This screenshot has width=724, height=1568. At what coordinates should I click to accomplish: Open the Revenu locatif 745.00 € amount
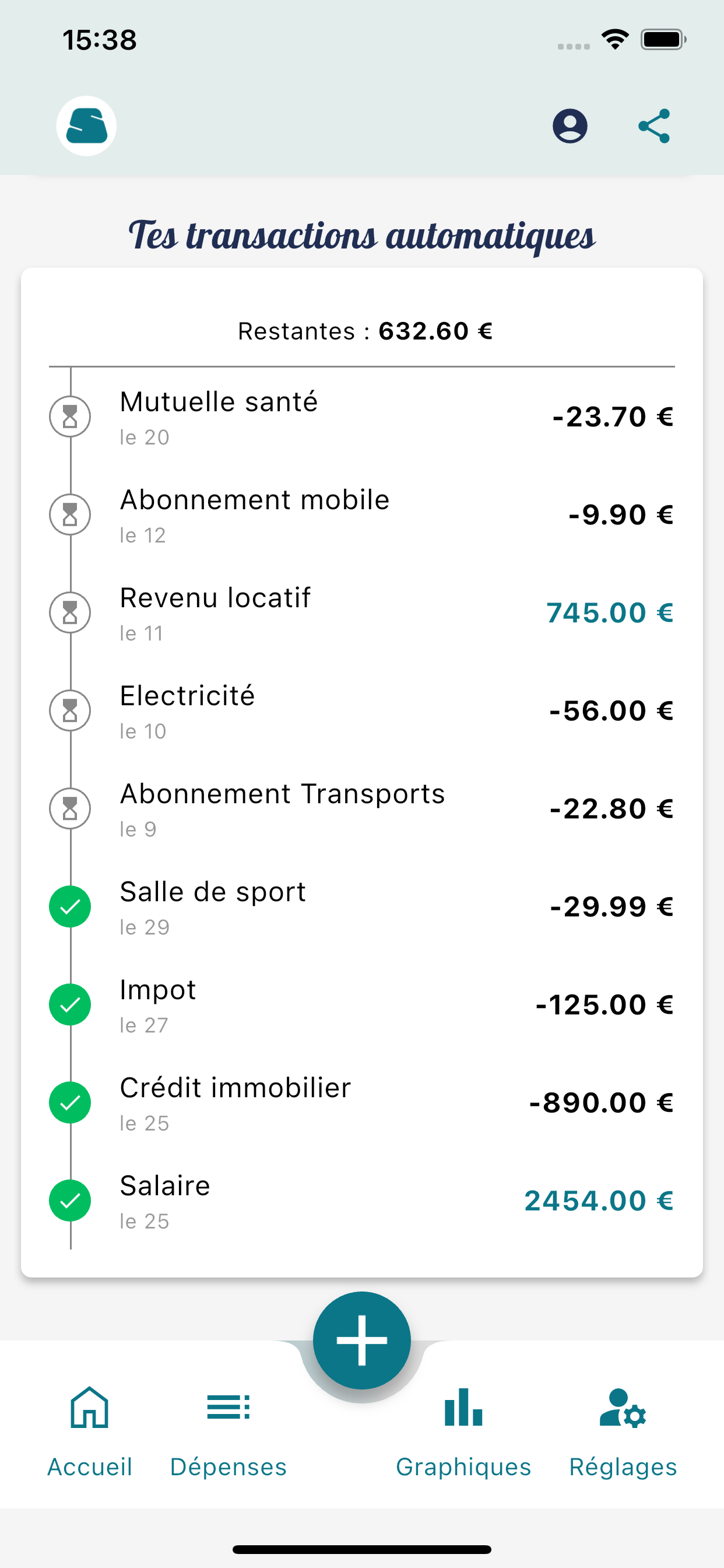click(x=610, y=613)
